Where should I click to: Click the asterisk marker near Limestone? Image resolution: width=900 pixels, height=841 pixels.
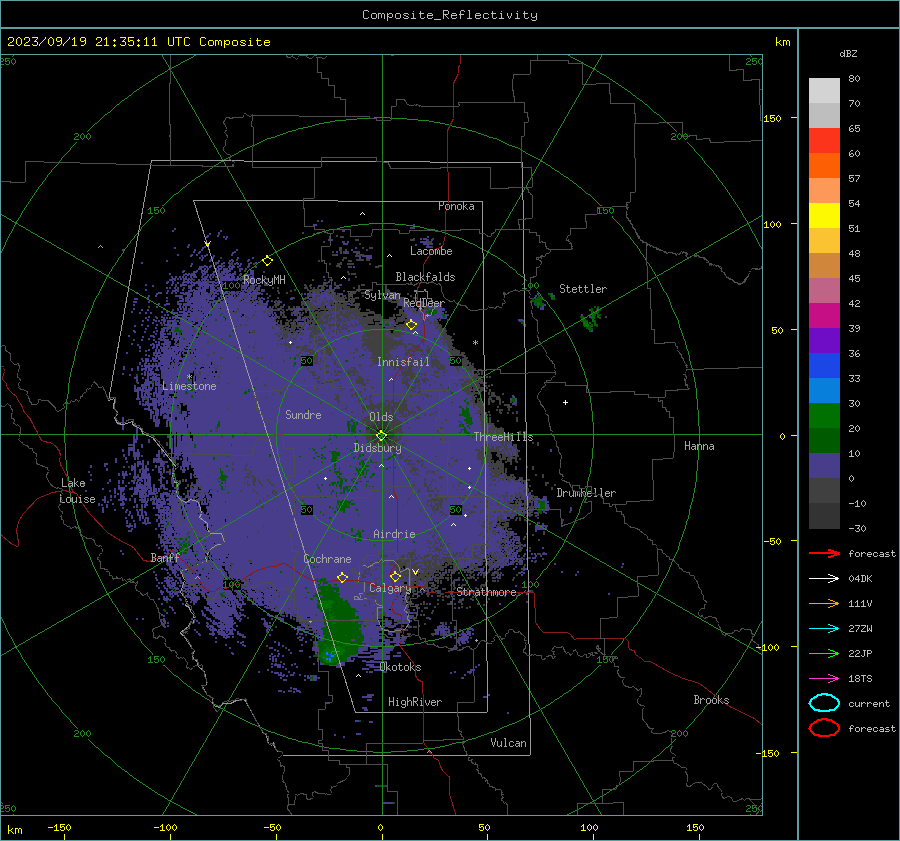point(190,377)
